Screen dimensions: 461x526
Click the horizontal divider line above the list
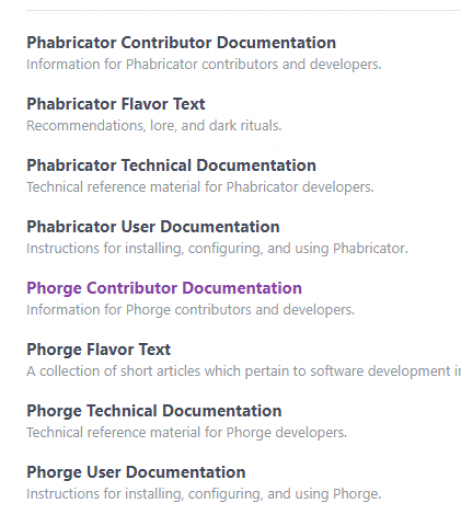[244, 10]
